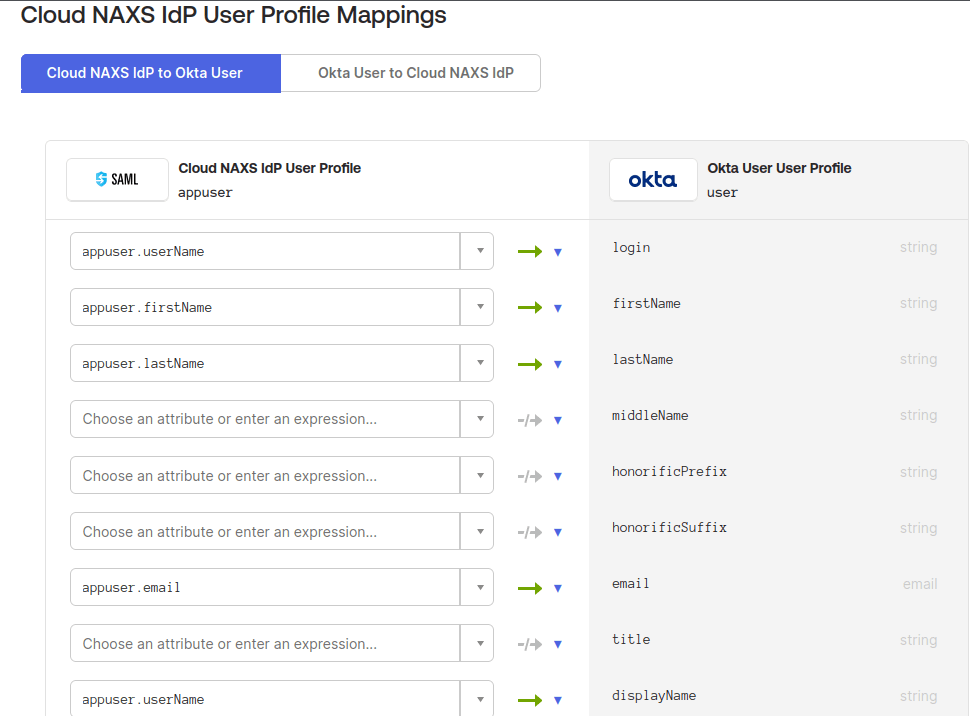Select the honorificSuffix attribute label

669,527
